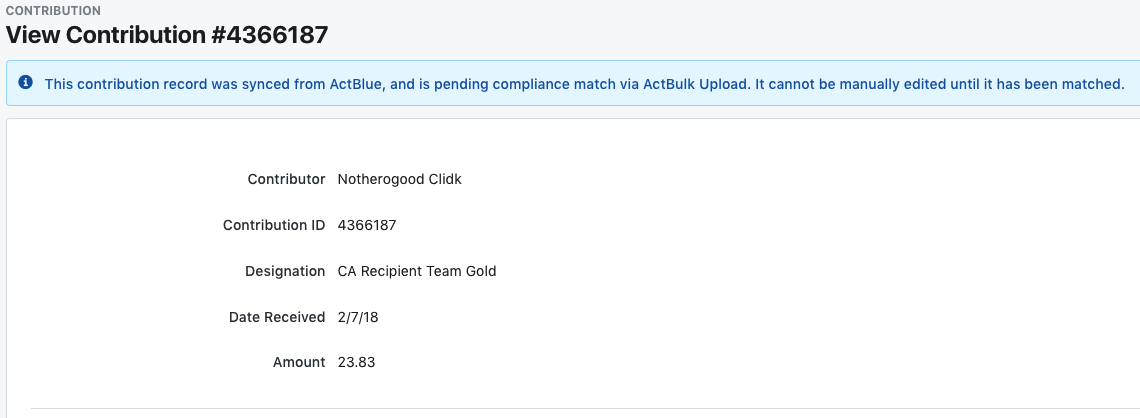Screen dimensions: 1140x418
Task: Click the info icon in the blue banner
Action: 25,83
